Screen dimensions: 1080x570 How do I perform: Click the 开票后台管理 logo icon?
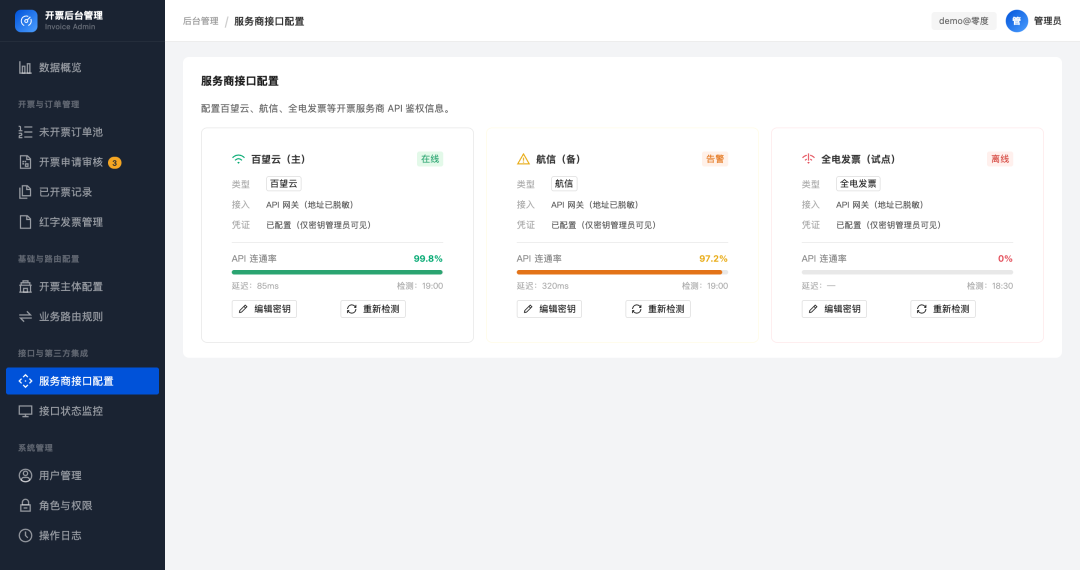[x=26, y=21]
